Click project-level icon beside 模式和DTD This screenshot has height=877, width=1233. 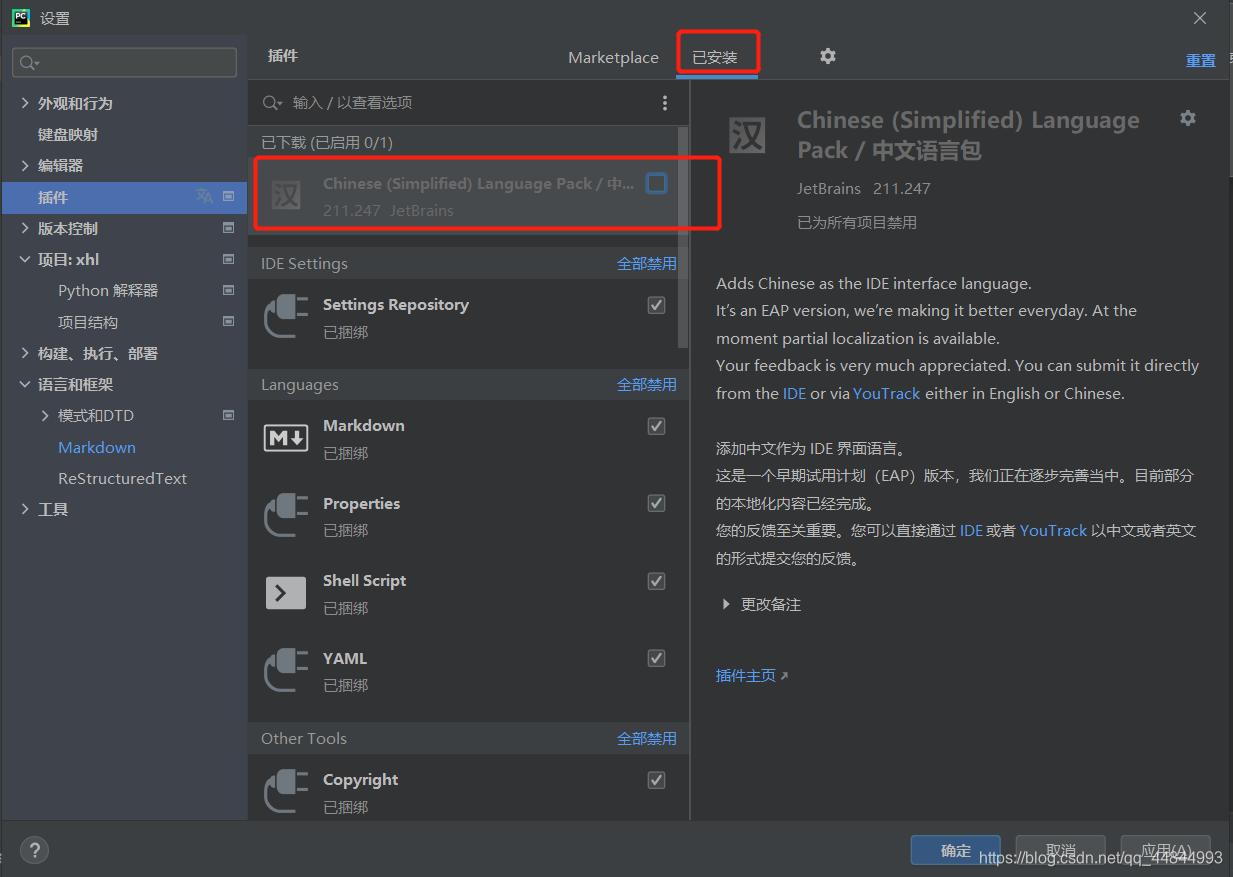(x=228, y=415)
